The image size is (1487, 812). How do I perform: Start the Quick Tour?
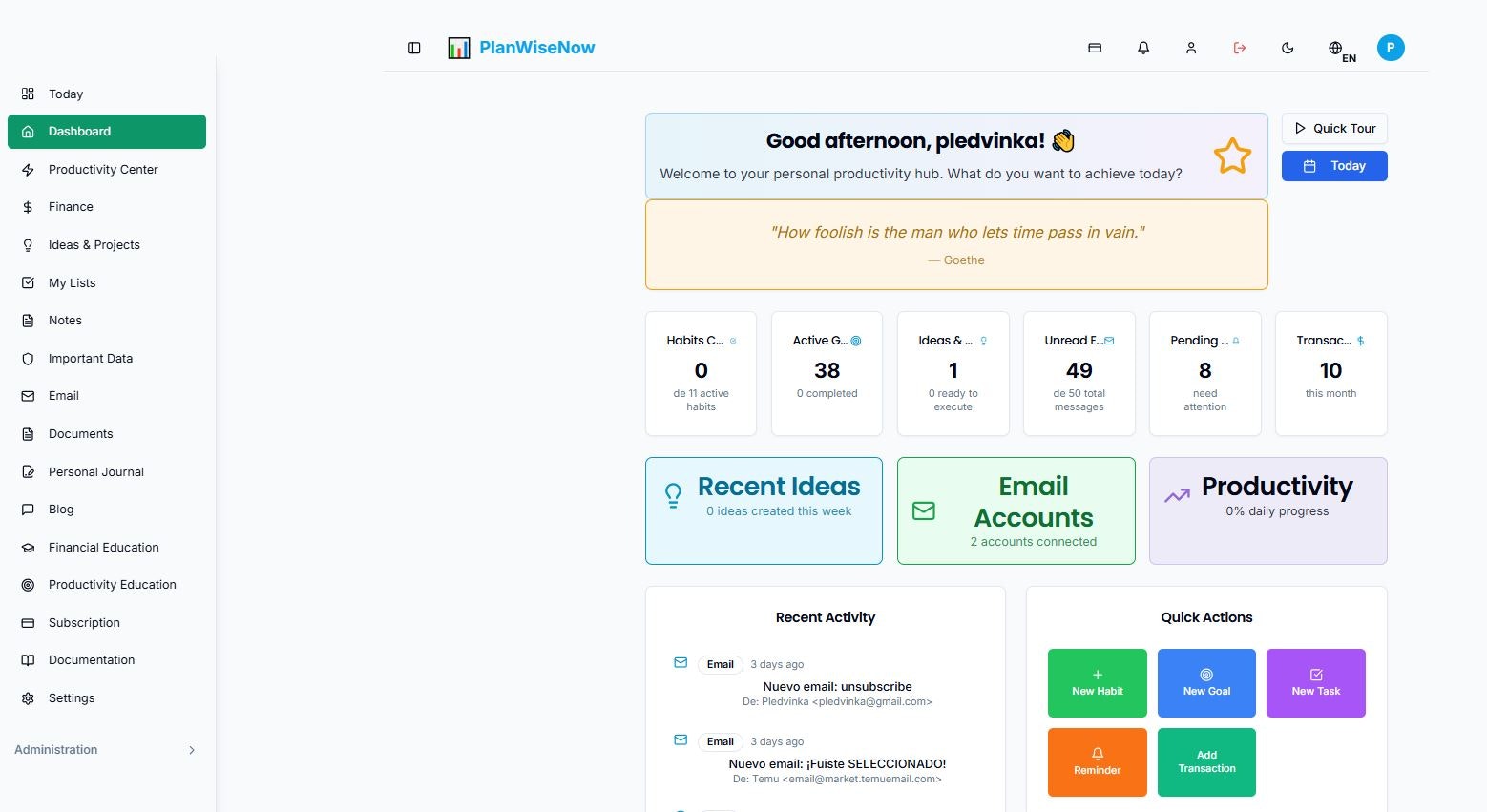click(1333, 128)
